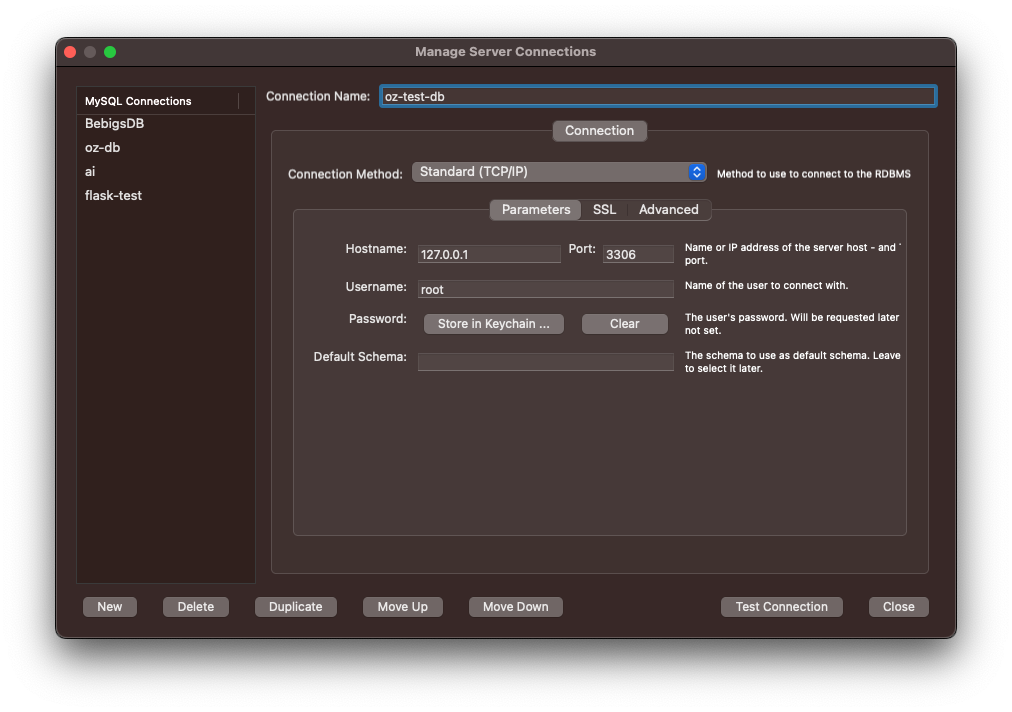
Task: Move the connection down in list
Action: tap(516, 607)
